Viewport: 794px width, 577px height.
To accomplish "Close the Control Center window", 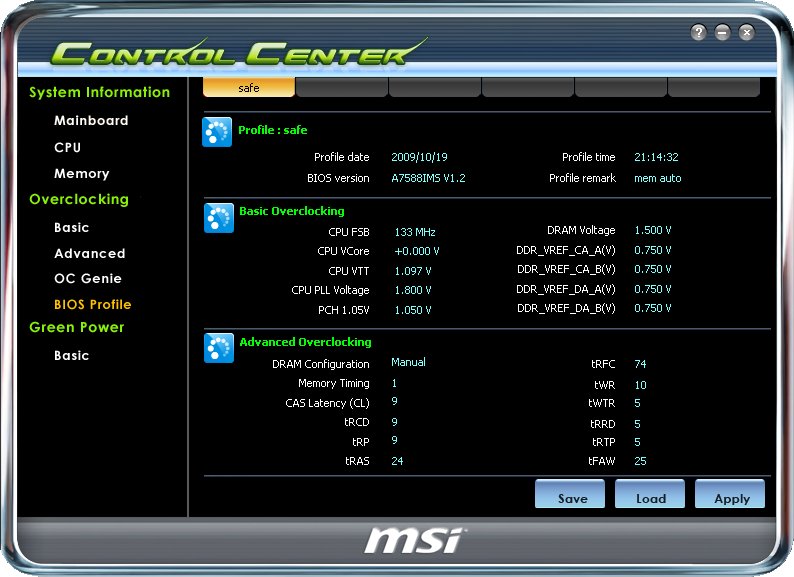I will tap(746, 33).
